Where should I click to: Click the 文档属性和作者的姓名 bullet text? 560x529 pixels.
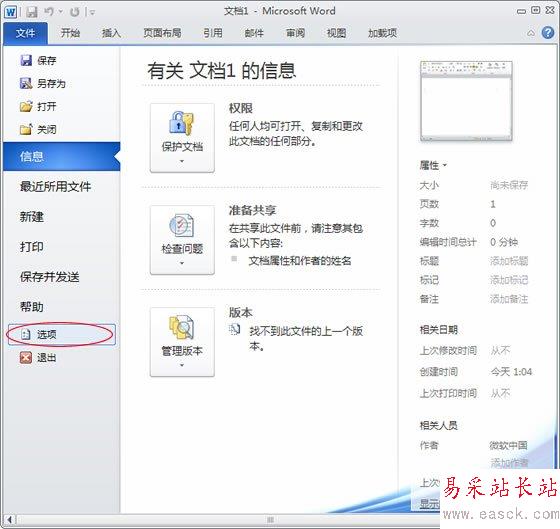tap(300, 261)
